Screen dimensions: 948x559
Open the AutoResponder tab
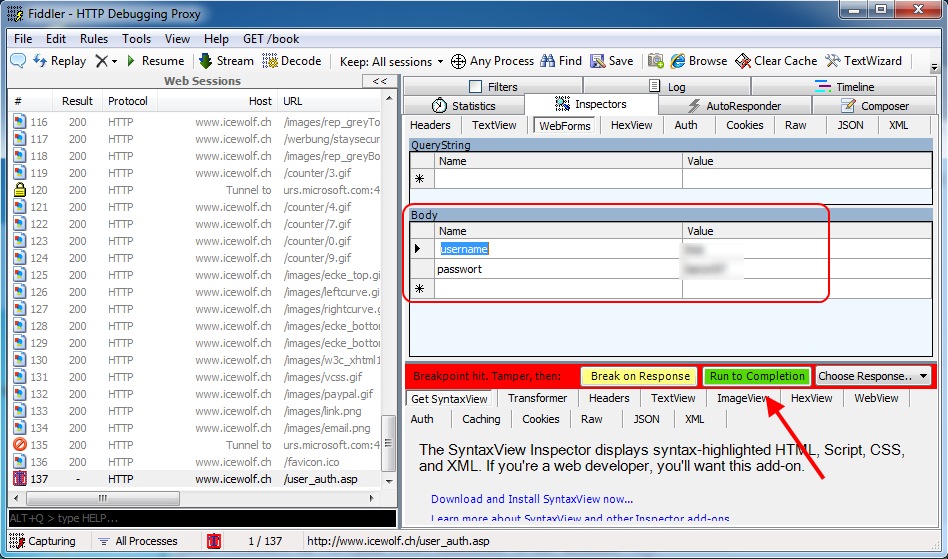tap(735, 106)
